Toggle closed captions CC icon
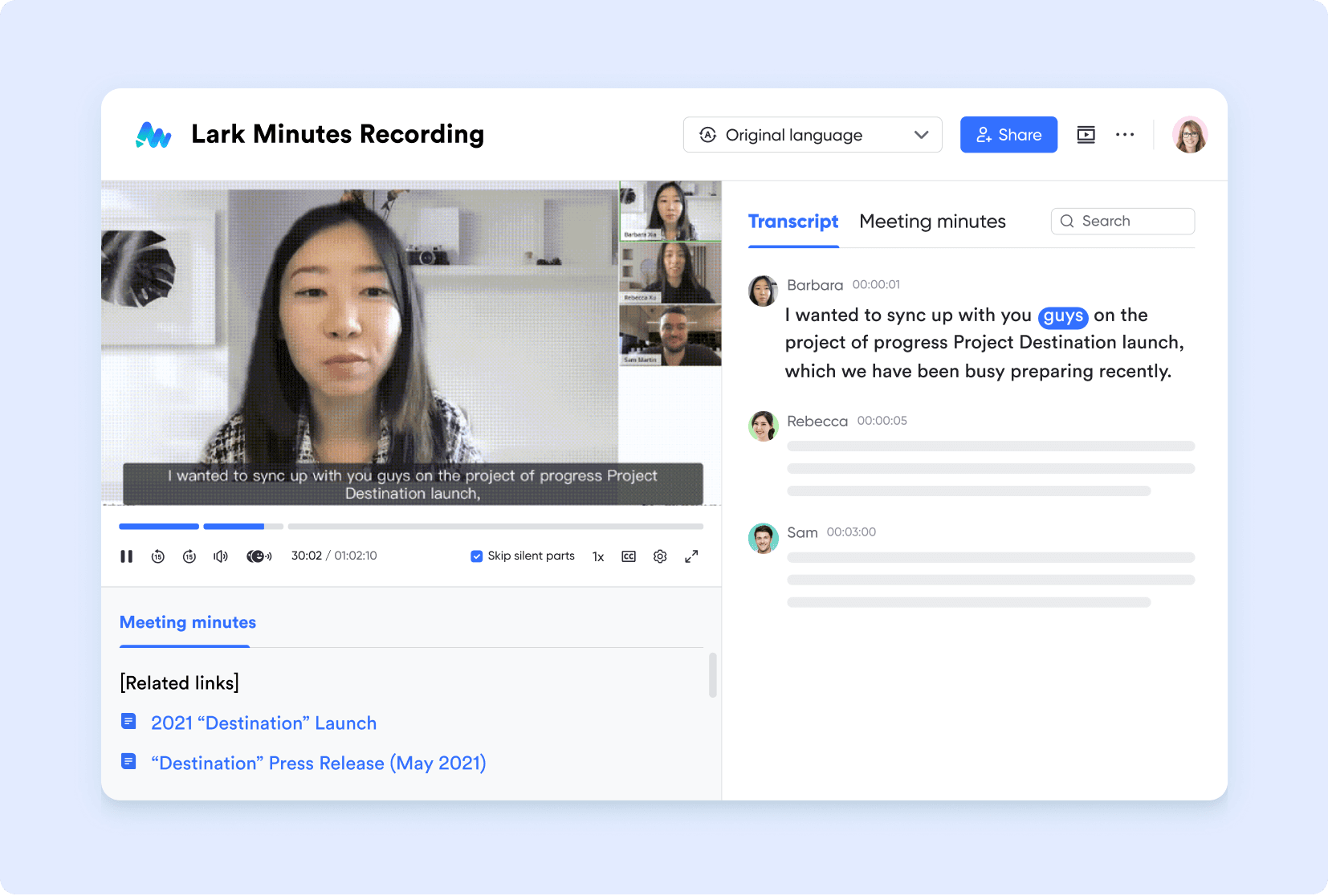The width and height of the screenshot is (1328, 896). point(629,556)
